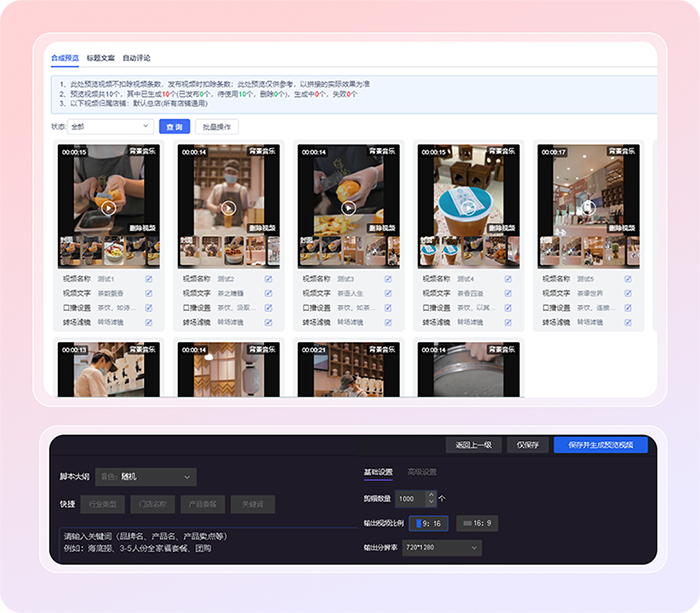Switch to the 标题文案 tab
The image size is (700, 613).
[101, 58]
